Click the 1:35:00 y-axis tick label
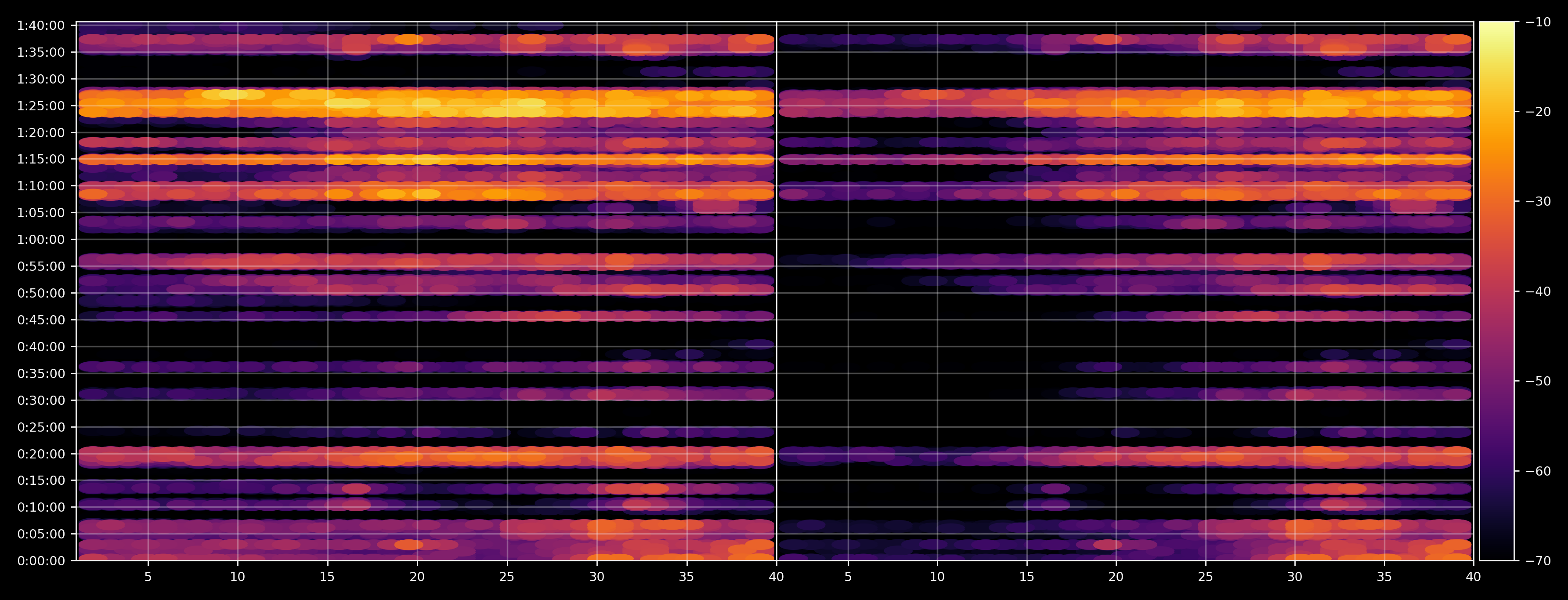 coord(41,52)
